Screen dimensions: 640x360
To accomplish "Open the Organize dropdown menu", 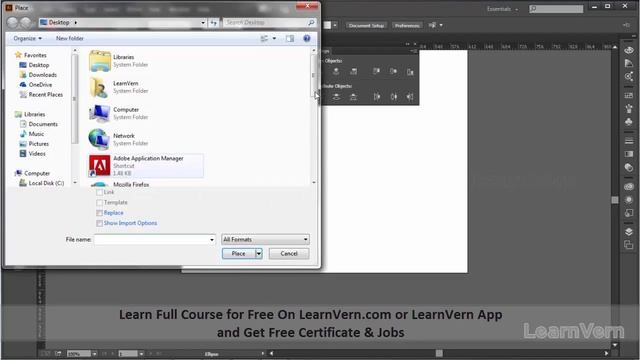I will (27, 38).
